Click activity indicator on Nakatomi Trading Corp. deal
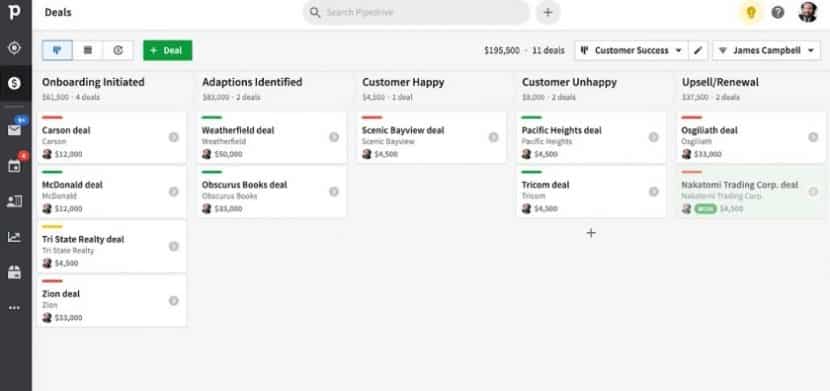This screenshot has width=830, height=391. [813, 192]
